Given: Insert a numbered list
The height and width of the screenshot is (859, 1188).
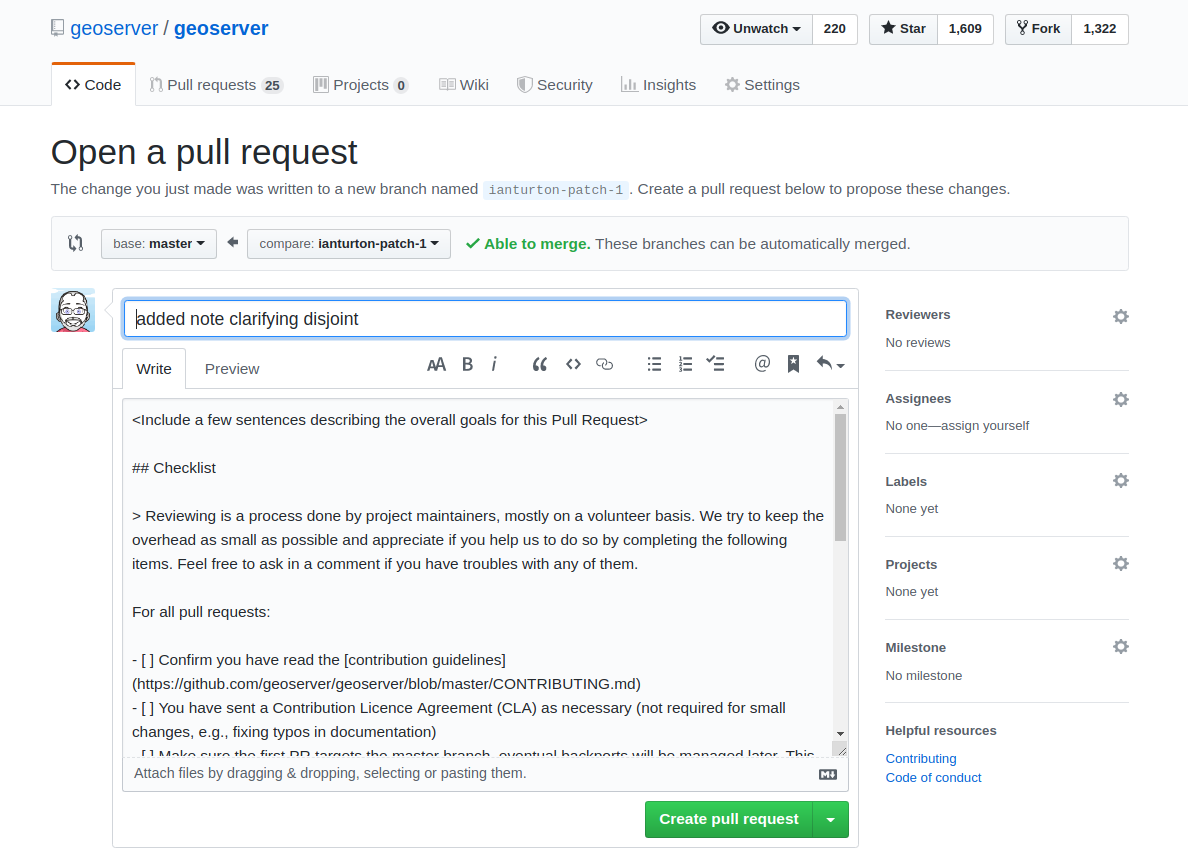Looking at the screenshot, I should tap(686, 364).
